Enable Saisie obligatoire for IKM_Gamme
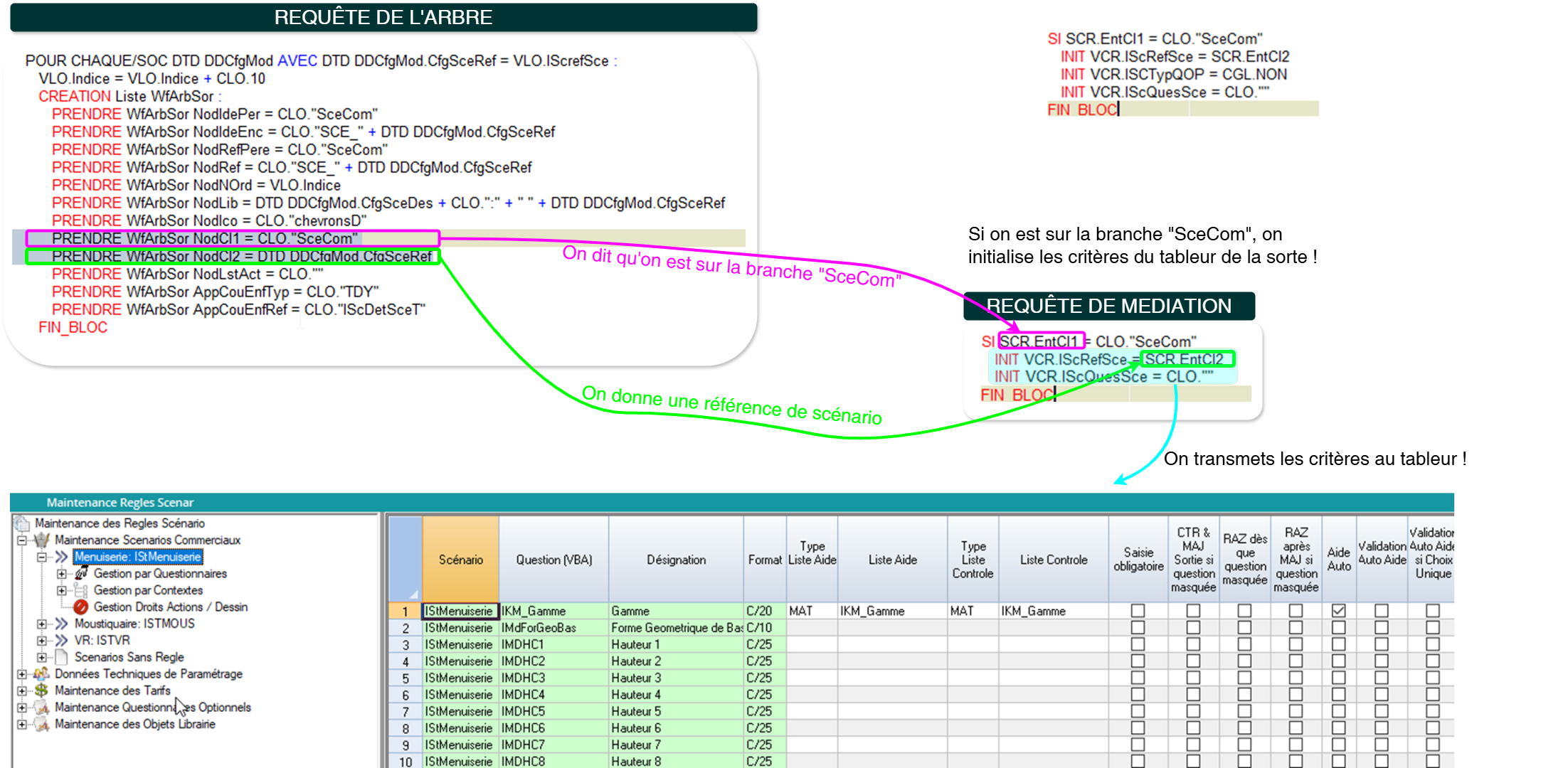This screenshot has width=1568, height=768. [x=1137, y=611]
